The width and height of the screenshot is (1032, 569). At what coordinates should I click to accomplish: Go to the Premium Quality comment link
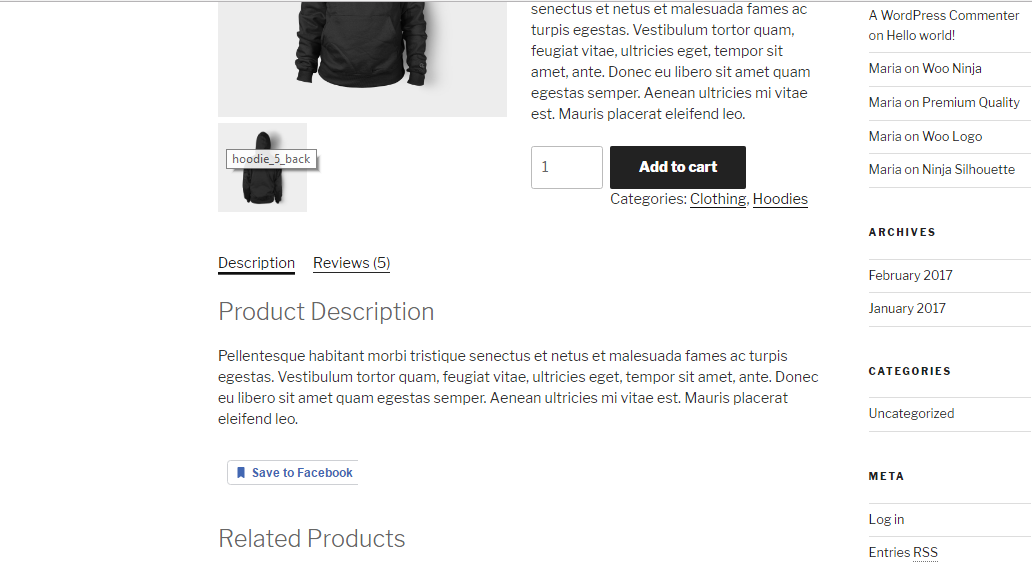pyautogui.click(x=970, y=102)
